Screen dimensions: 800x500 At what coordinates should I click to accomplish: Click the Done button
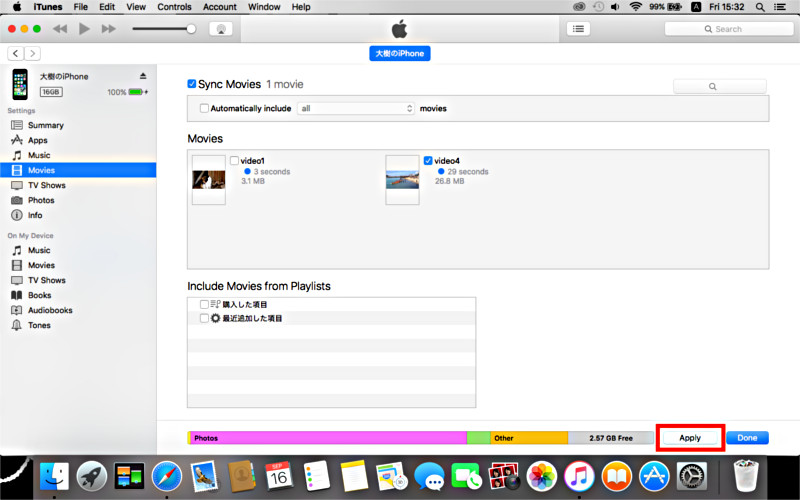coord(747,438)
